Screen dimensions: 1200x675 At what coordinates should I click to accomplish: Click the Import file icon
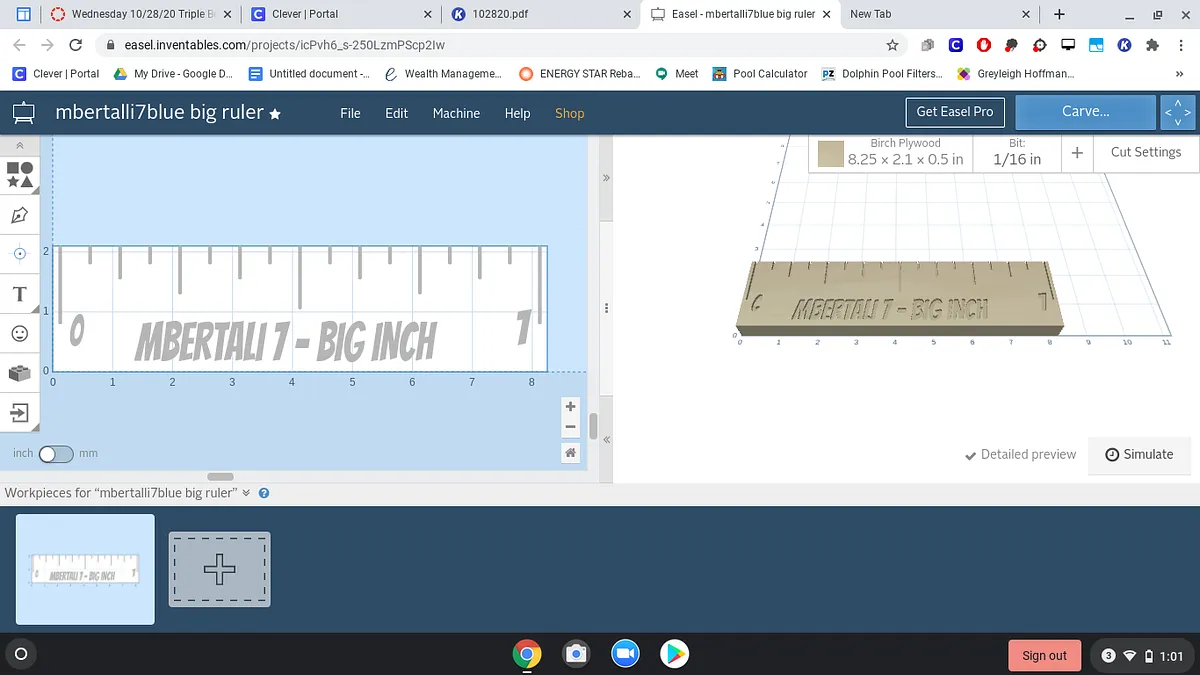[x=20, y=412]
